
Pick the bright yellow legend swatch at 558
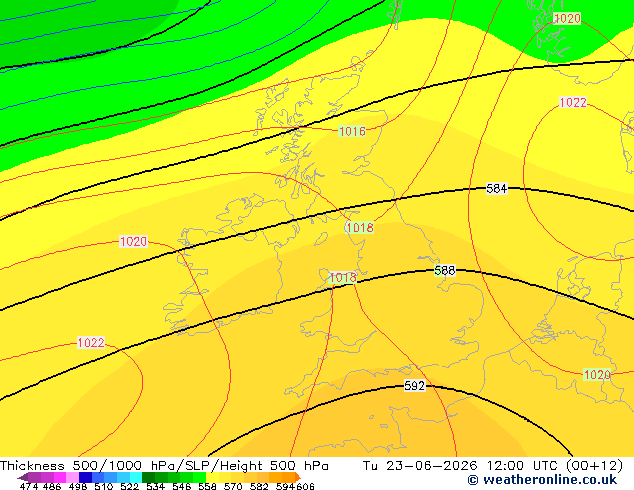coord(212,477)
